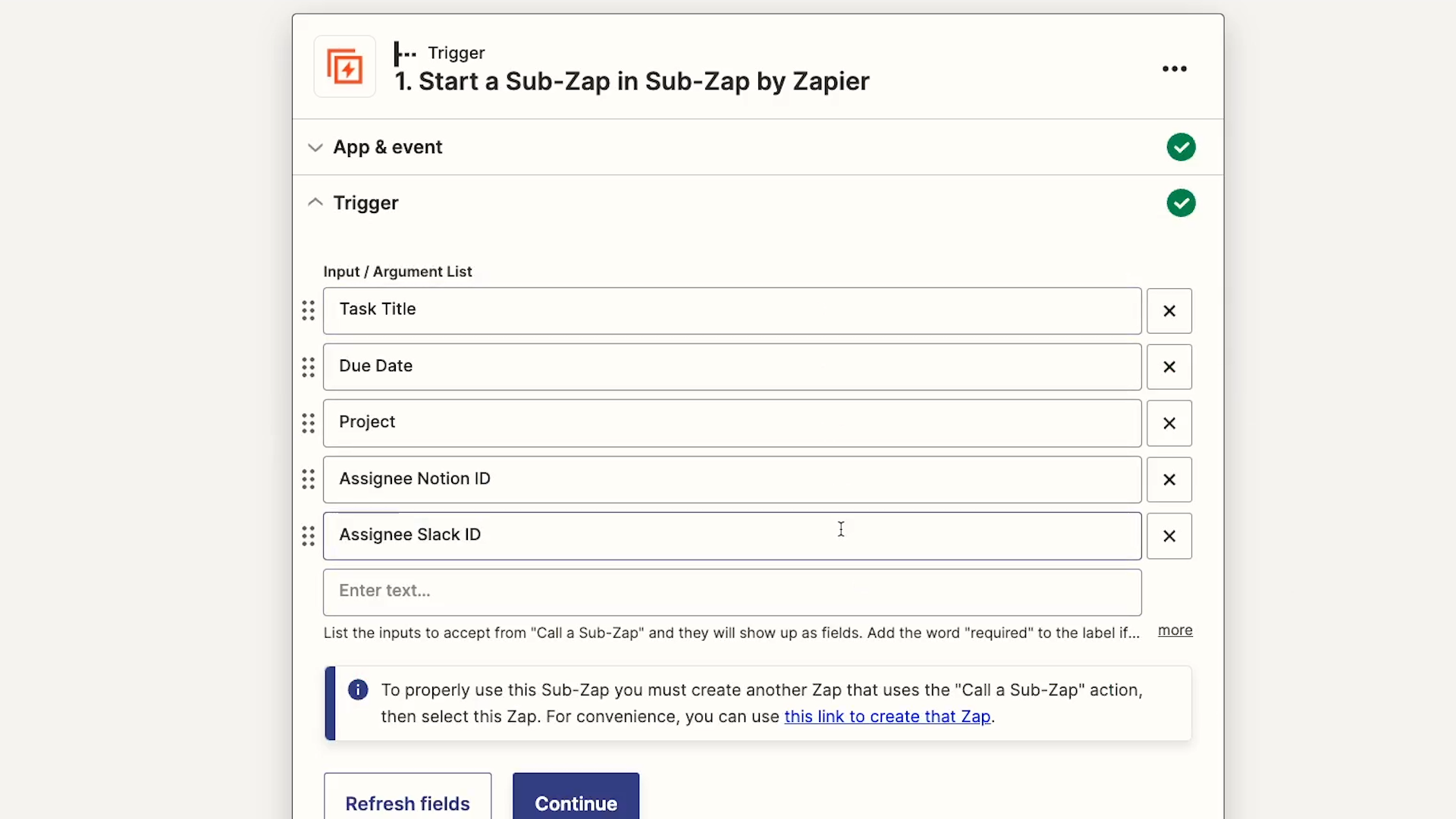Open the link to create that Zap
Screen dimensions: 1456x819
pyautogui.click(x=887, y=717)
